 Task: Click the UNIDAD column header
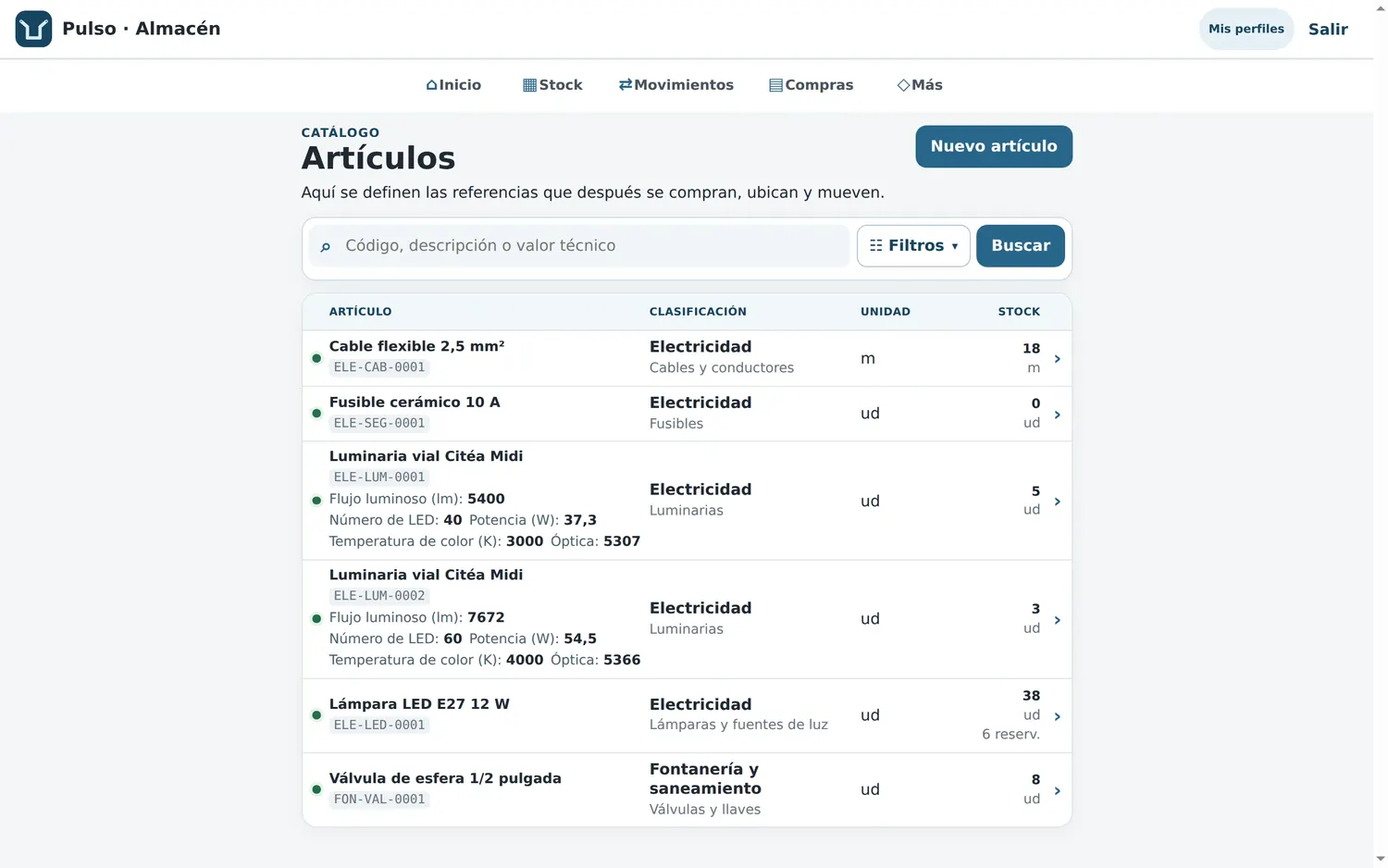(886, 312)
